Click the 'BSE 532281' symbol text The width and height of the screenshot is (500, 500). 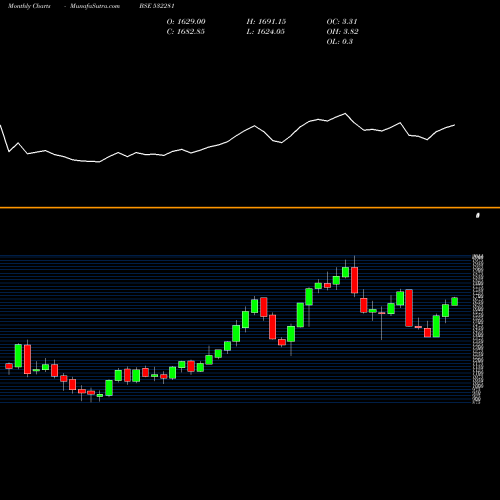[x=157, y=6]
